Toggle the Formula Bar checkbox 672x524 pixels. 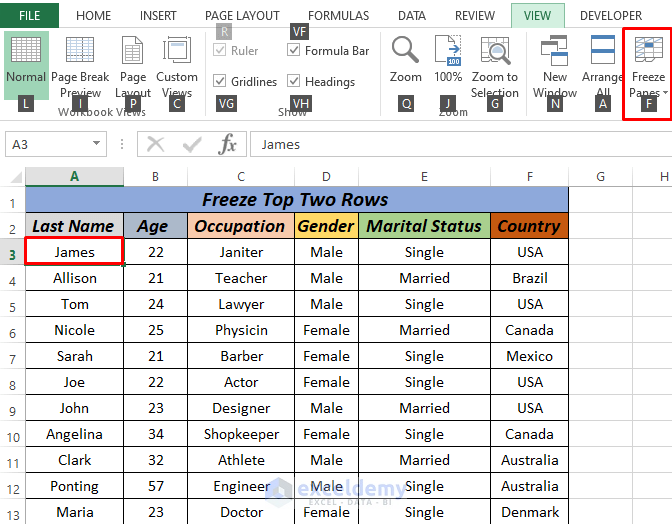[294, 50]
